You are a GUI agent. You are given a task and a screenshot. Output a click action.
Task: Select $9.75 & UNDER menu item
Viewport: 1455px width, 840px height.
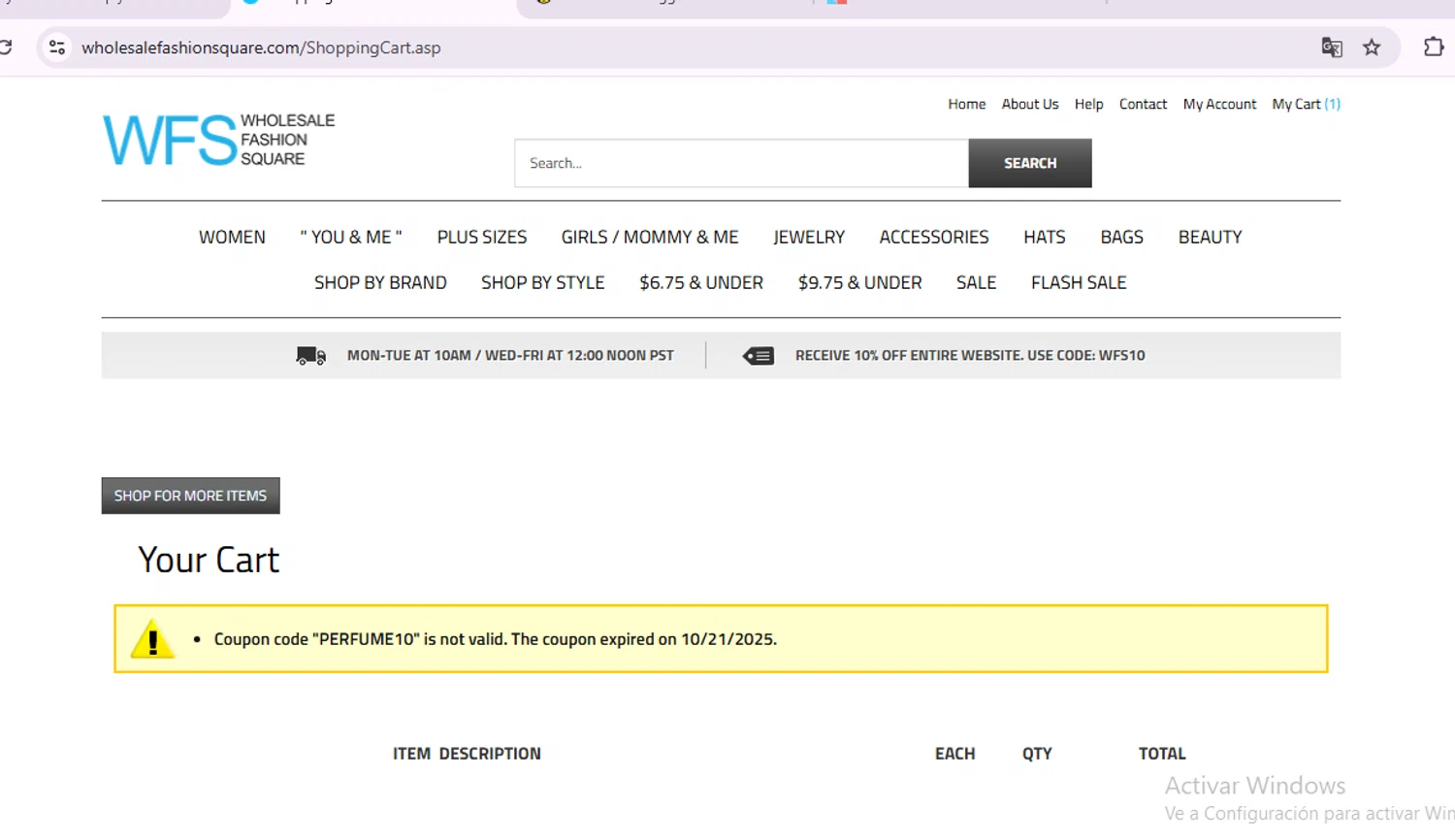[860, 282]
